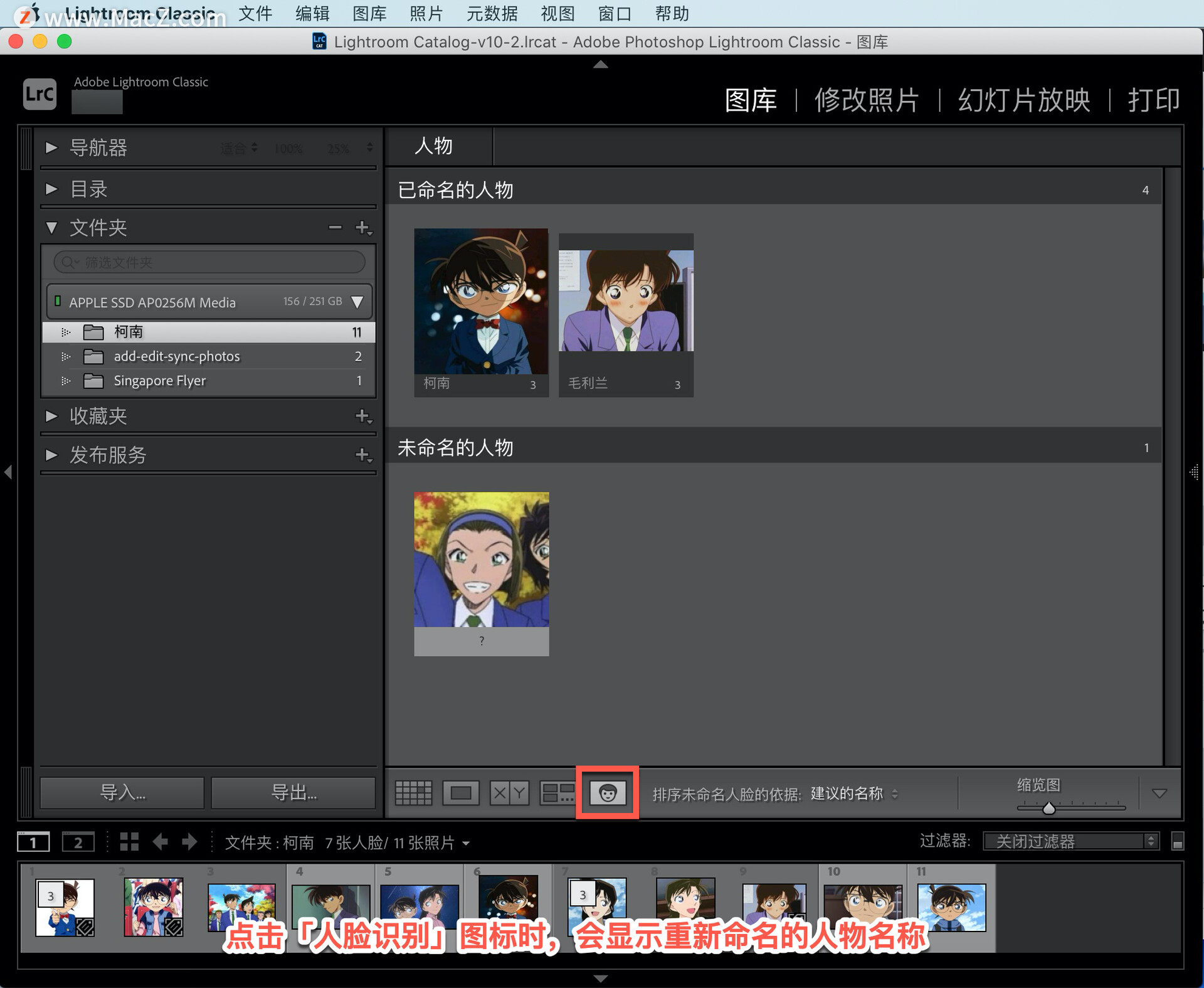Click filmstrip grid view icon
The image size is (1204, 988).
point(129,842)
